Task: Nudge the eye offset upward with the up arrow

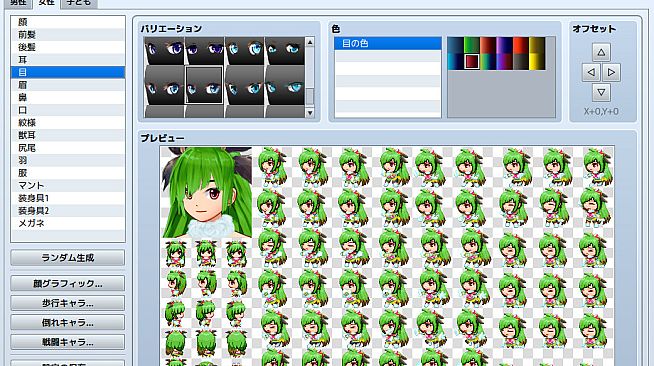Action: pyautogui.click(x=601, y=53)
